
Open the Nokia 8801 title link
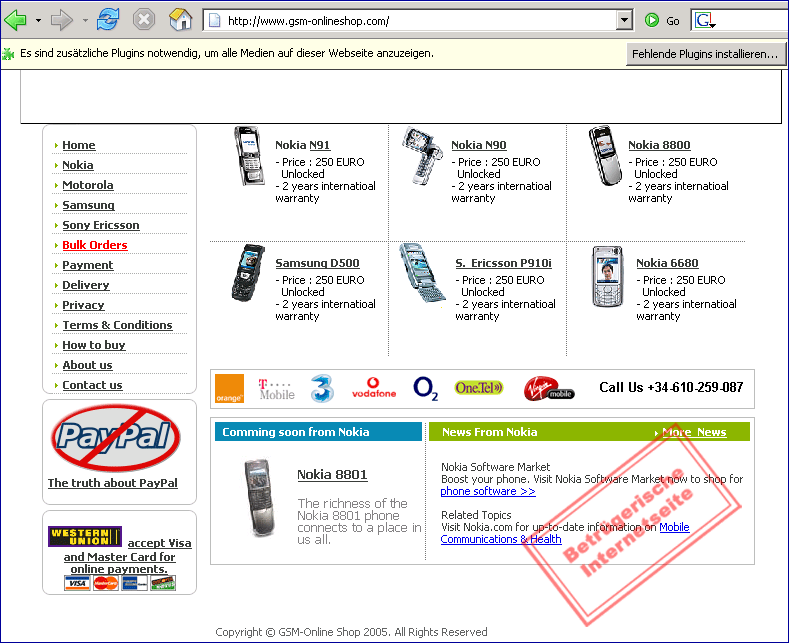[x=332, y=475]
